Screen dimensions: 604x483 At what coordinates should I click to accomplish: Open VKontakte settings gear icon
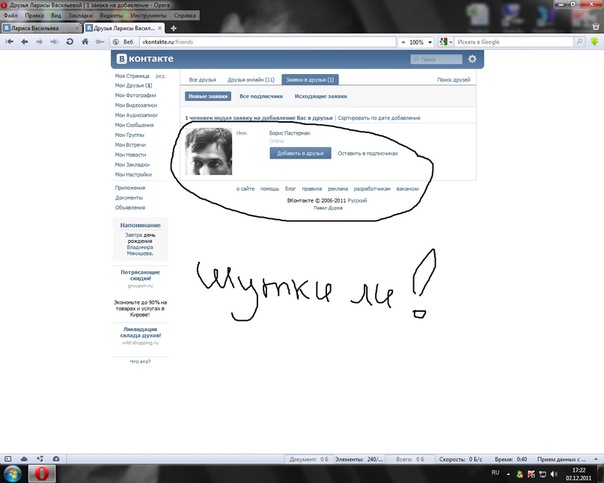click(x=472, y=59)
